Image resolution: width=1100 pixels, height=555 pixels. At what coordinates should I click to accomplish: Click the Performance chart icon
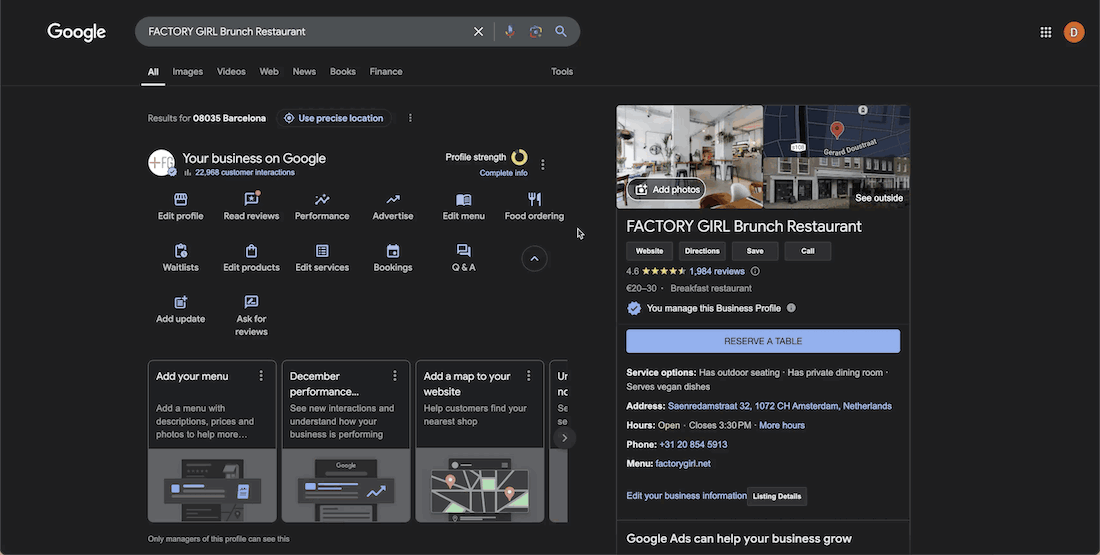pyautogui.click(x=322, y=200)
